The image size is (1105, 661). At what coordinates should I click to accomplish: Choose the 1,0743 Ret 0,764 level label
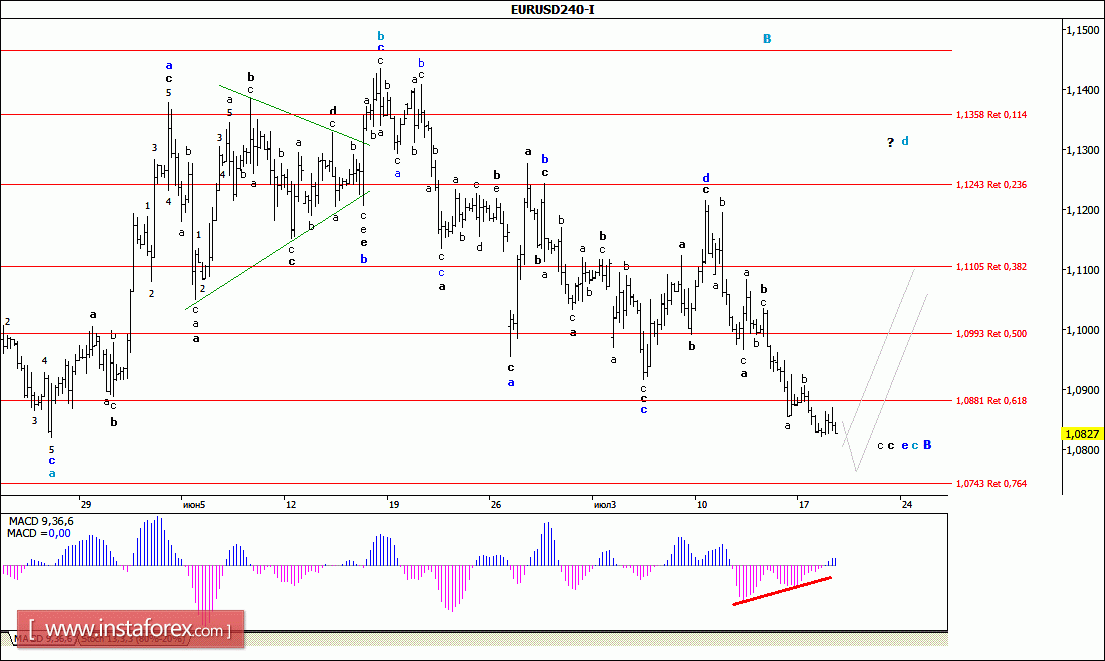click(991, 484)
